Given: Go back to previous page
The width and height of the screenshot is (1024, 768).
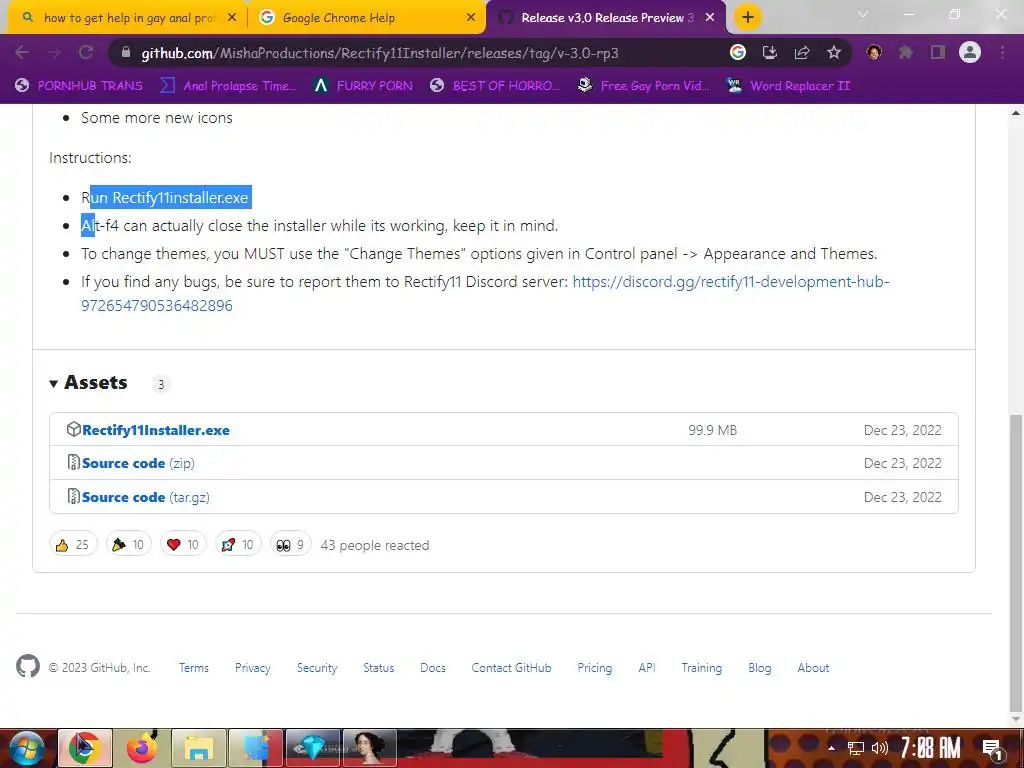Looking at the screenshot, I should pos(22,53).
